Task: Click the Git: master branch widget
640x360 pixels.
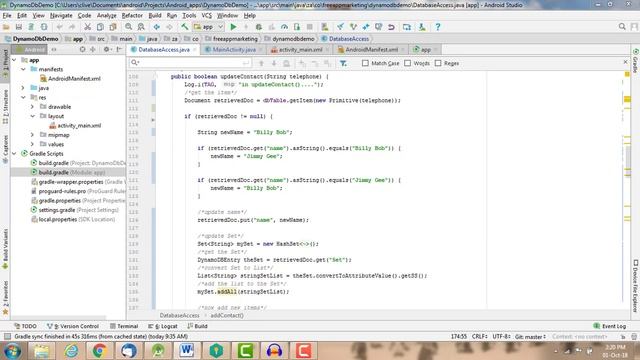Action: click(530, 337)
